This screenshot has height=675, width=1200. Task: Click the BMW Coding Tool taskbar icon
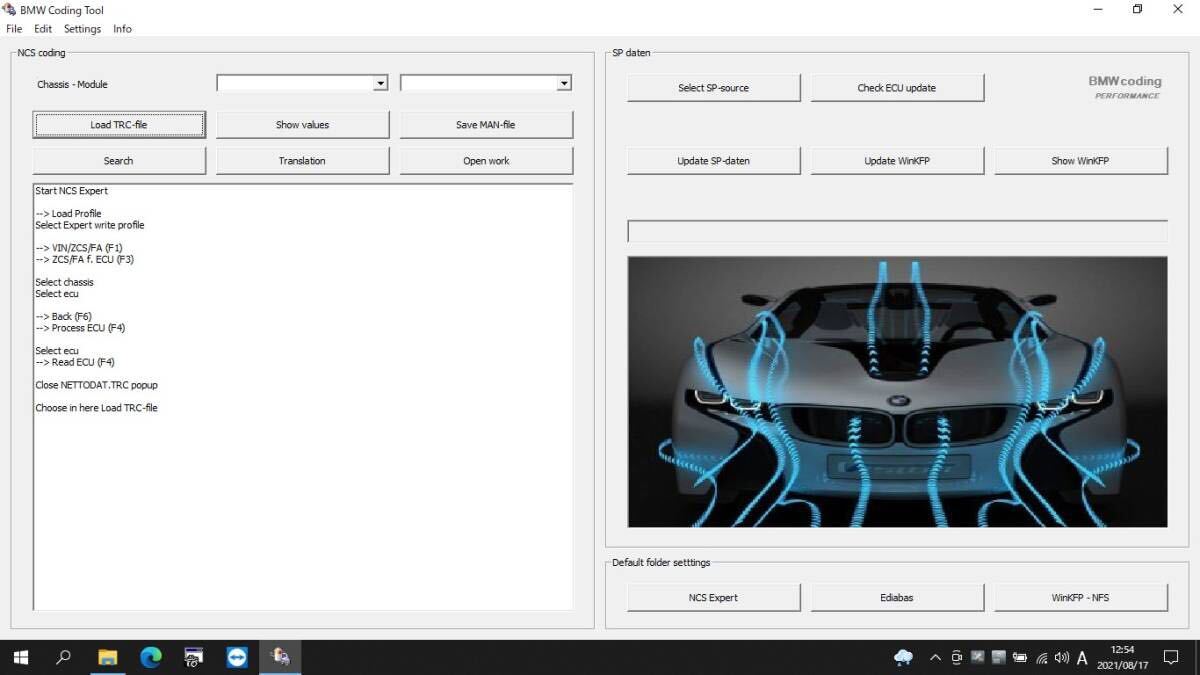click(280, 657)
